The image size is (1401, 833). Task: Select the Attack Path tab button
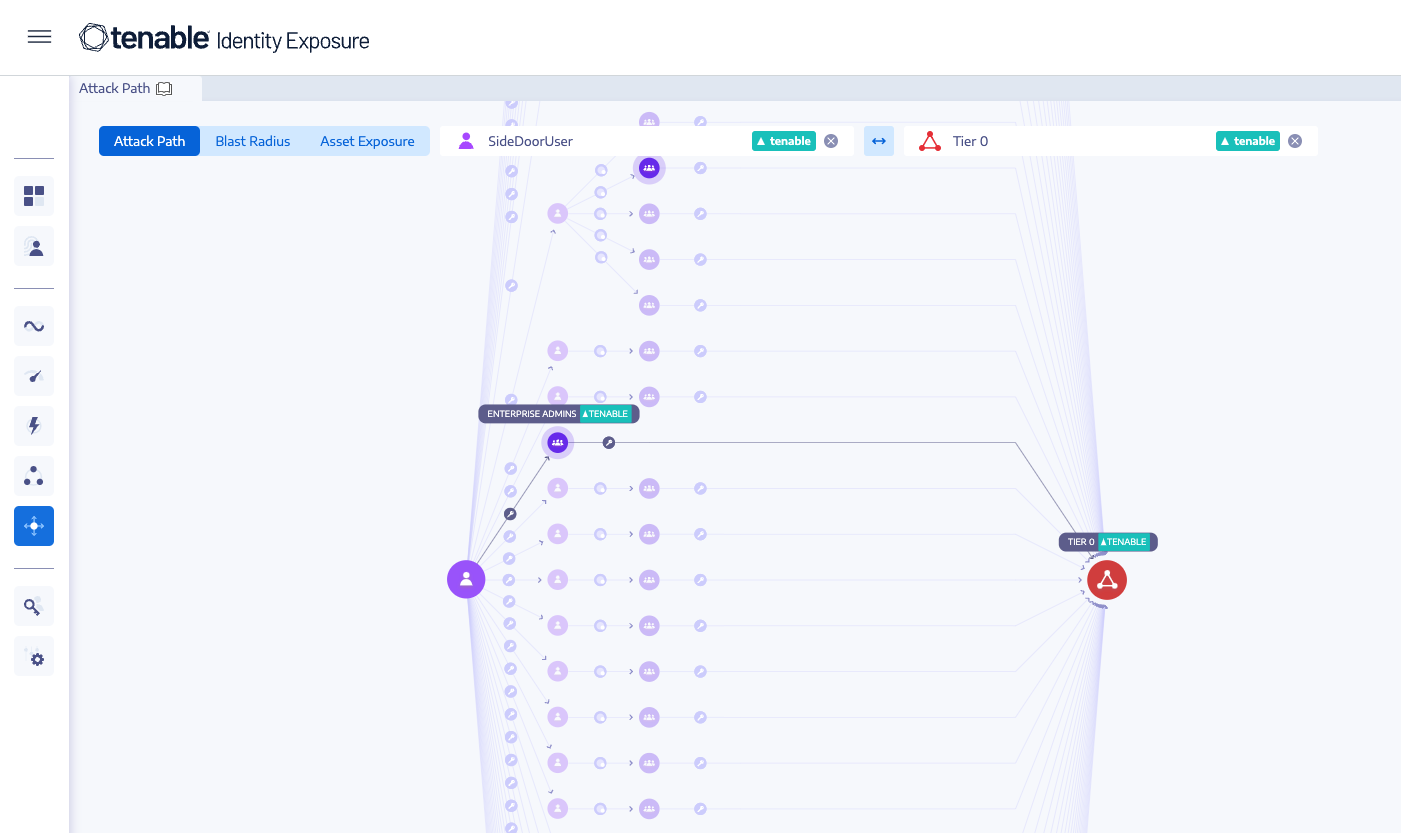[149, 141]
